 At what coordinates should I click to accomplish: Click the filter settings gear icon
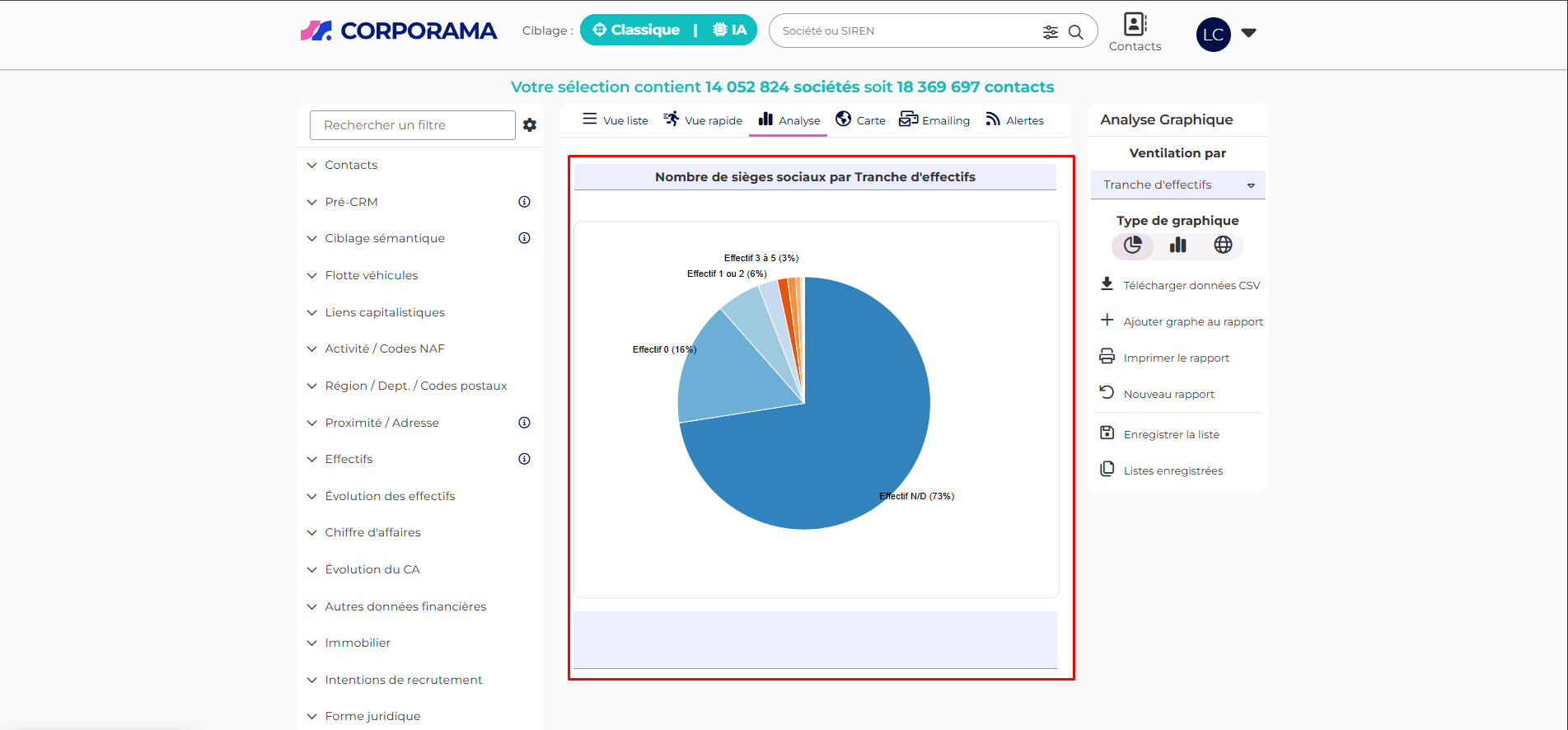click(x=530, y=125)
